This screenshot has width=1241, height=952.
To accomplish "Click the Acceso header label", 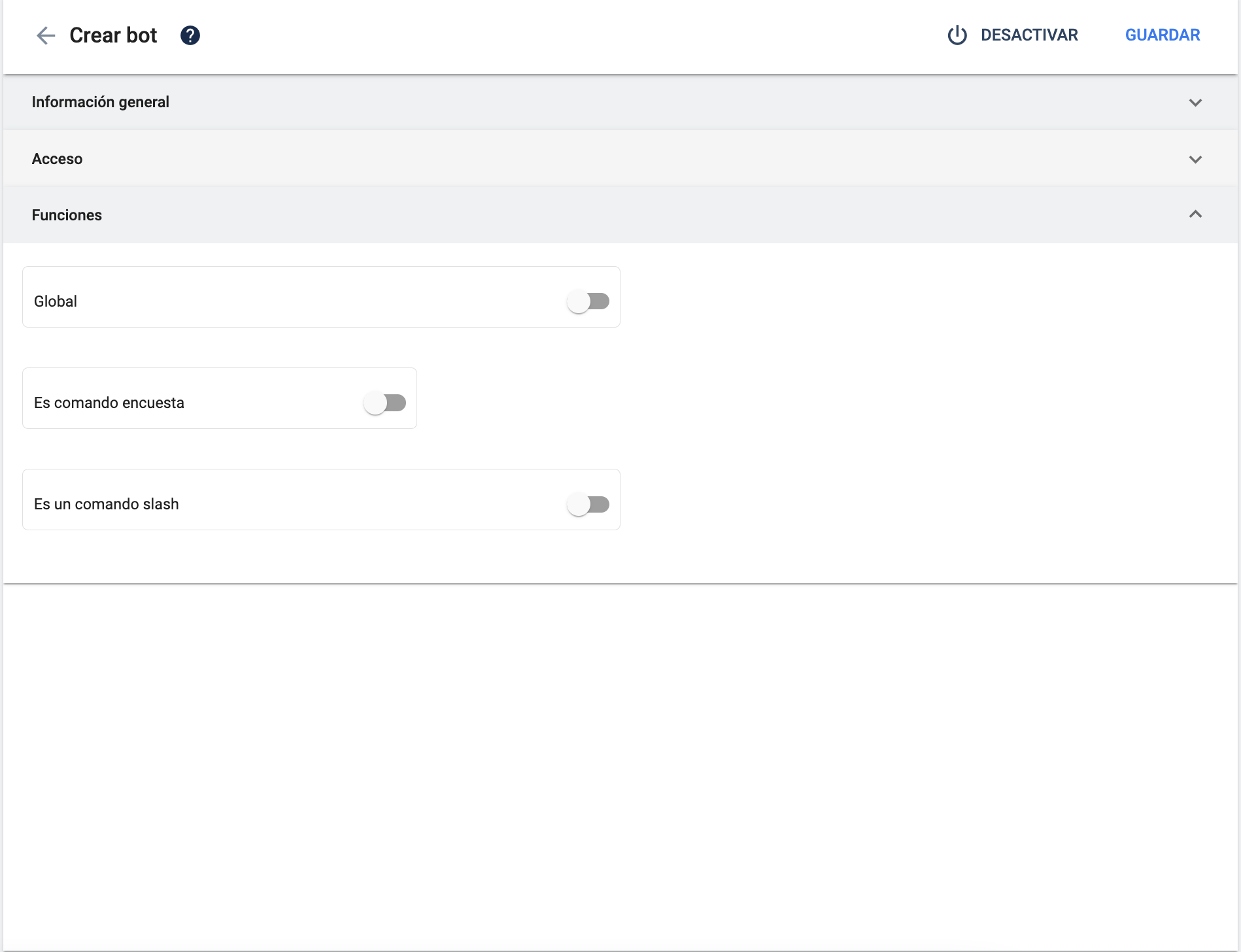I will point(58,158).
